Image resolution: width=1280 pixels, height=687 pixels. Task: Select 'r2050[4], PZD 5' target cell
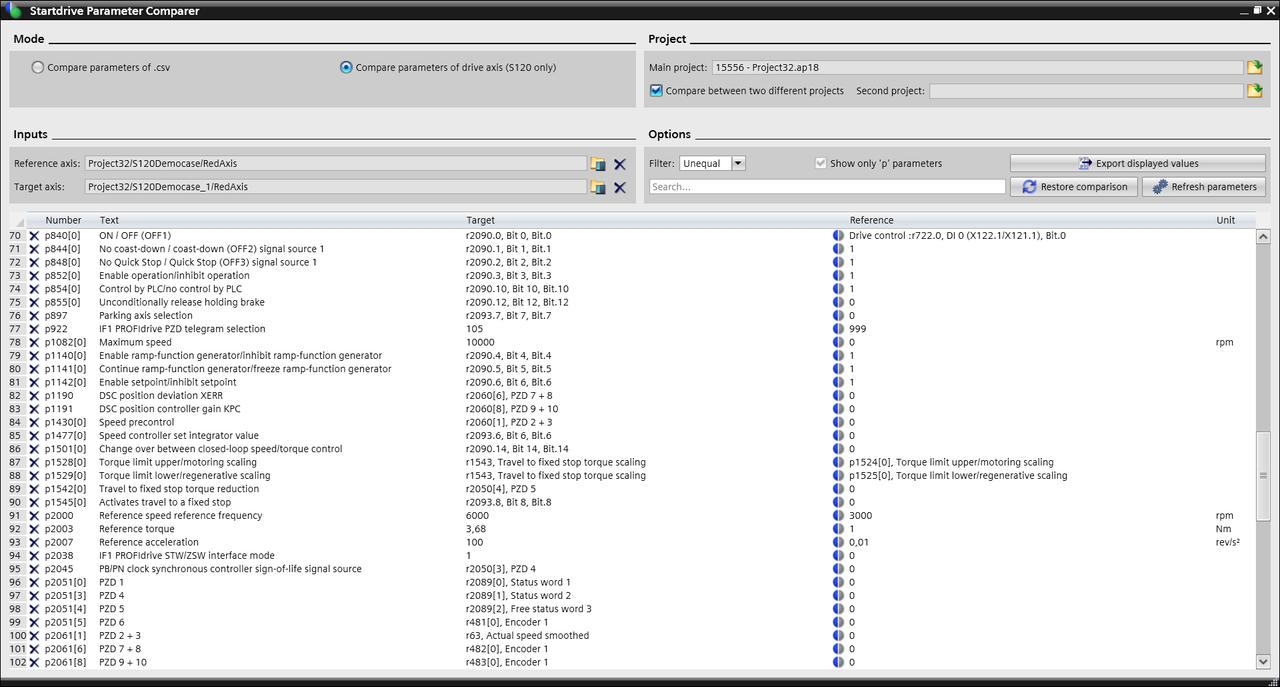500,489
